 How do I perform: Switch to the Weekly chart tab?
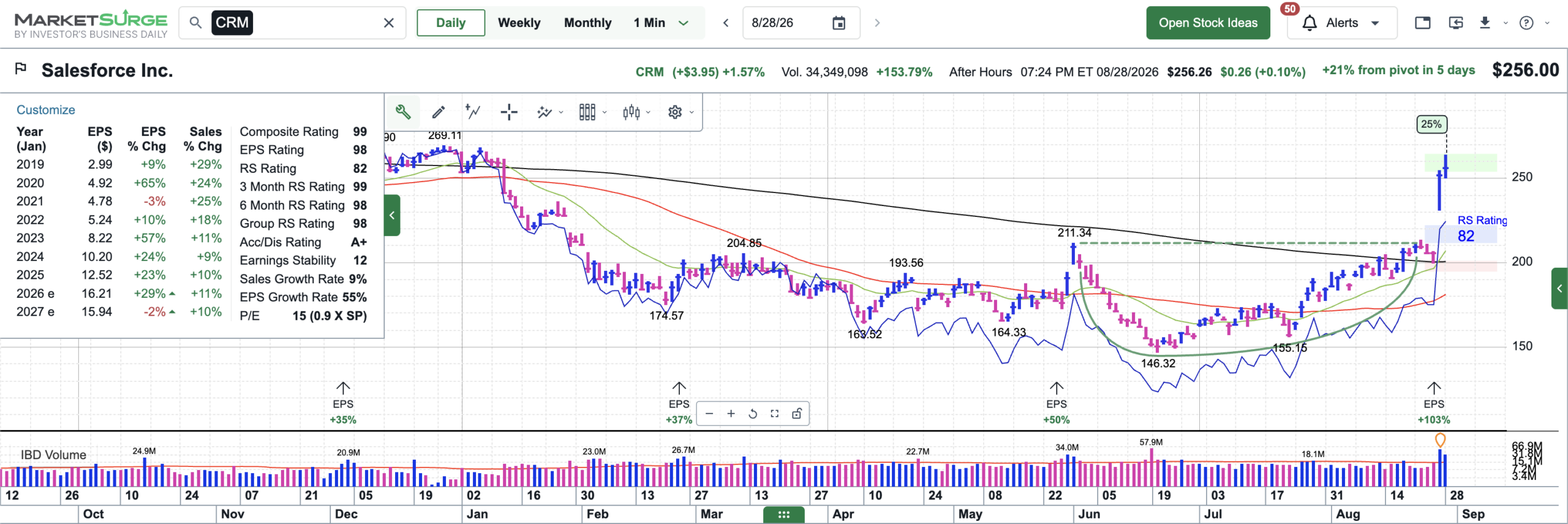519,23
